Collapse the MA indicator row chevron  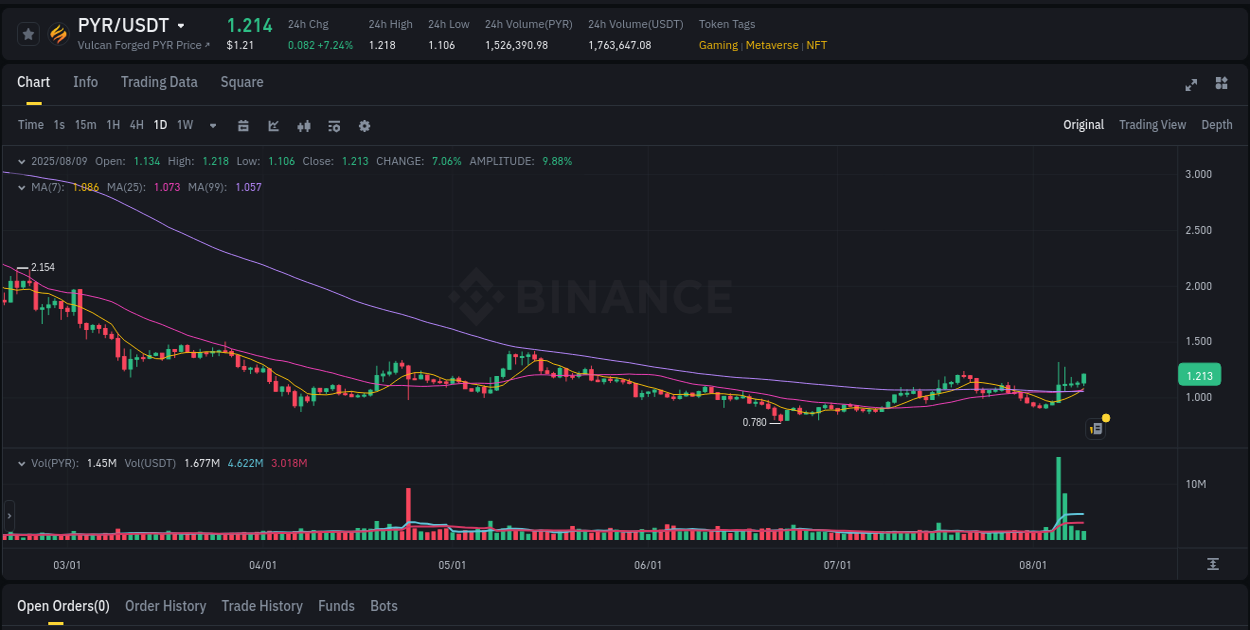click(21, 187)
